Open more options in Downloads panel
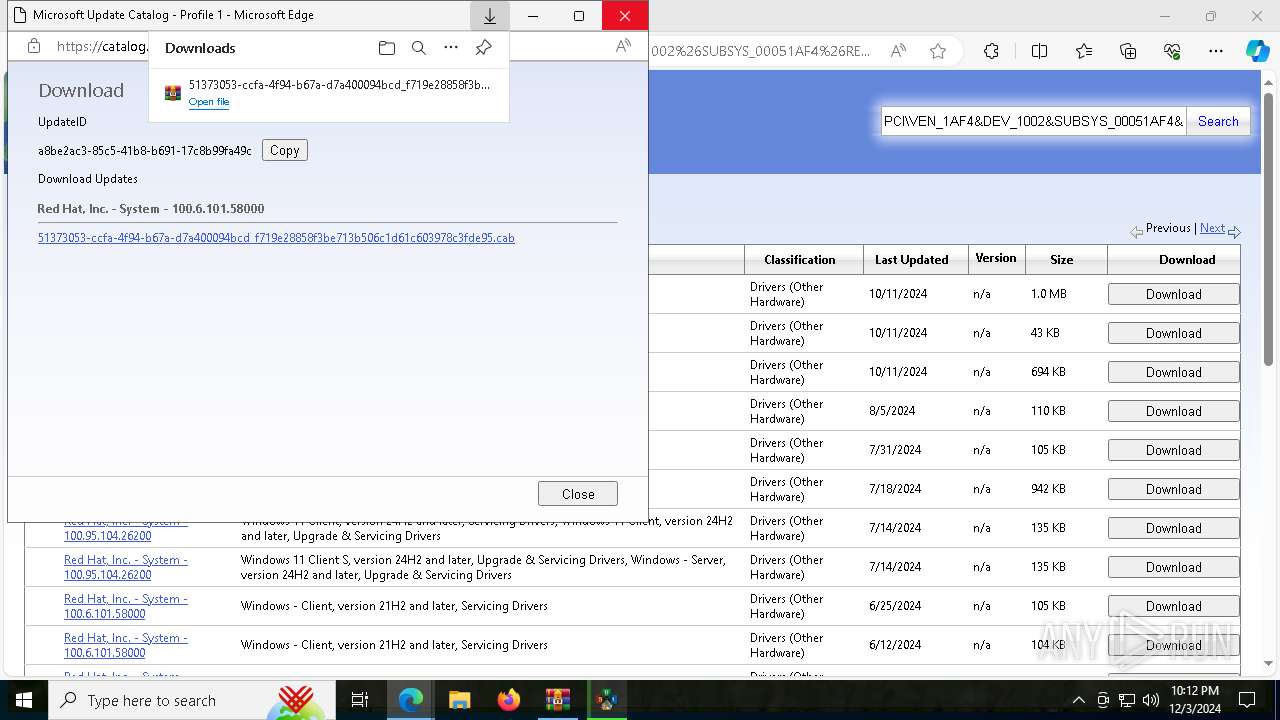 tap(451, 48)
